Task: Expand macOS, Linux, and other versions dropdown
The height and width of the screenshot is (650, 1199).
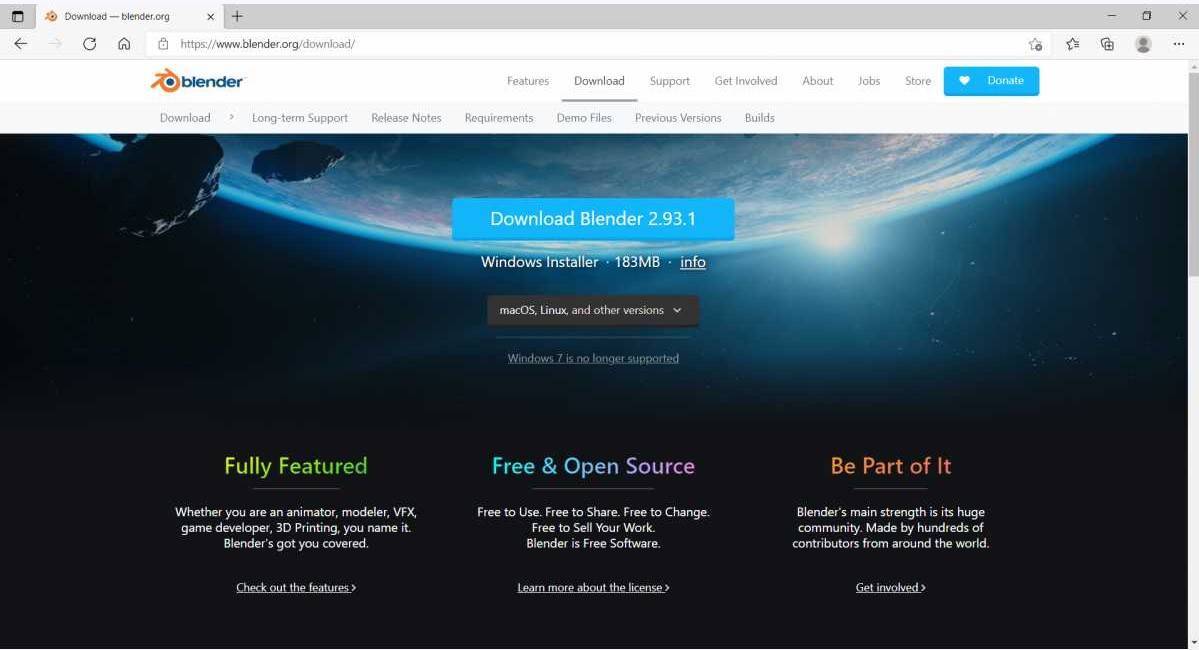Action: coord(593,310)
